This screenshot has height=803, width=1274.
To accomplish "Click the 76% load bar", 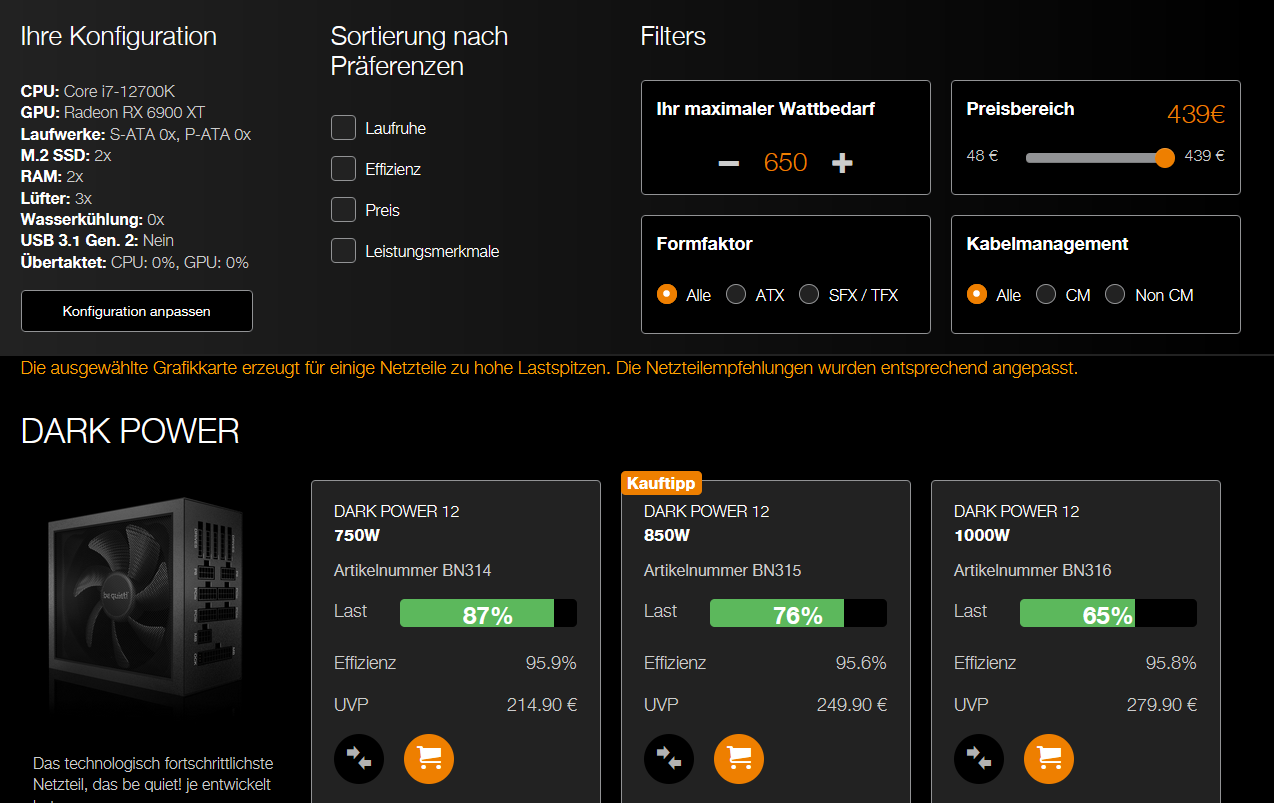I will (x=798, y=613).
